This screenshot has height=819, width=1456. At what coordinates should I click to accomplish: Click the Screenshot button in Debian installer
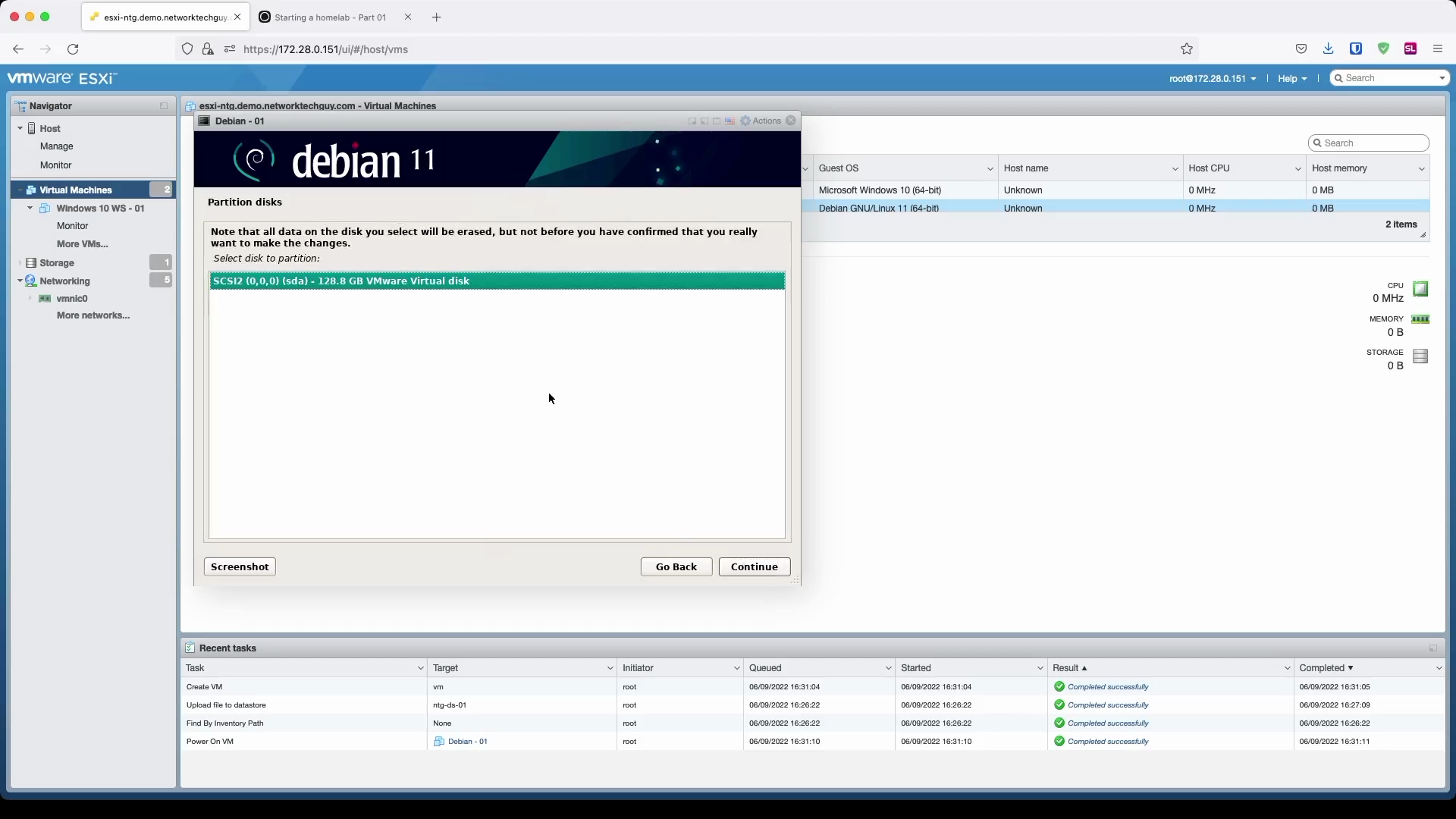(x=240, y=567)
